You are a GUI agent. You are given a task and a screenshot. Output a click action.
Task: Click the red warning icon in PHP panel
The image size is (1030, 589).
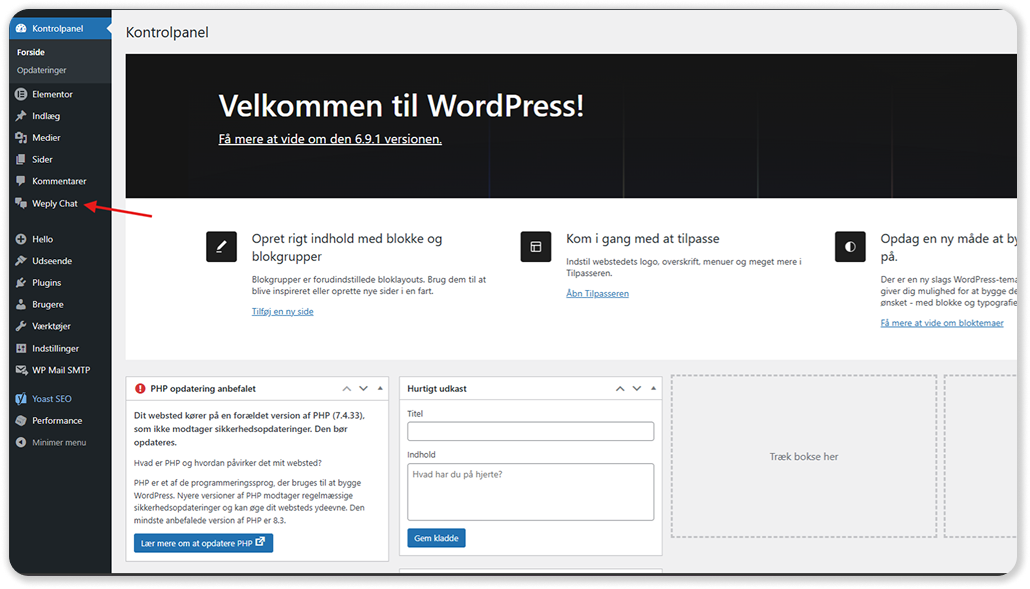140,389
